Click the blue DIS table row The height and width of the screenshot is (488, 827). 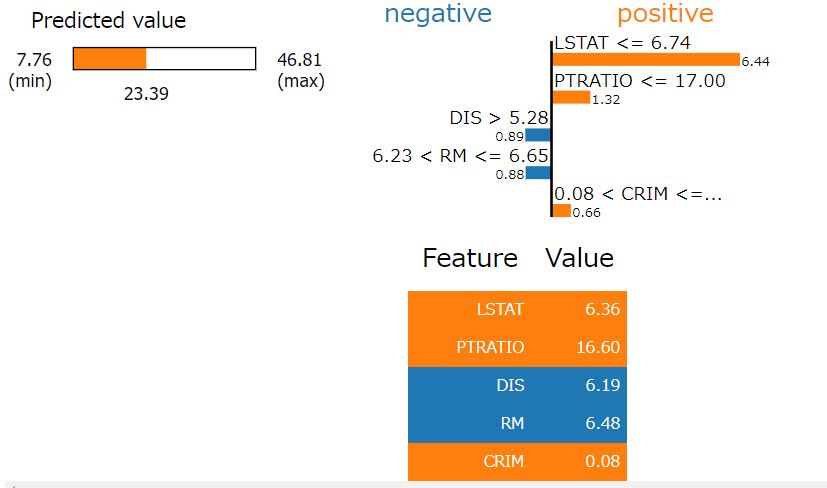tap(517, 386)
